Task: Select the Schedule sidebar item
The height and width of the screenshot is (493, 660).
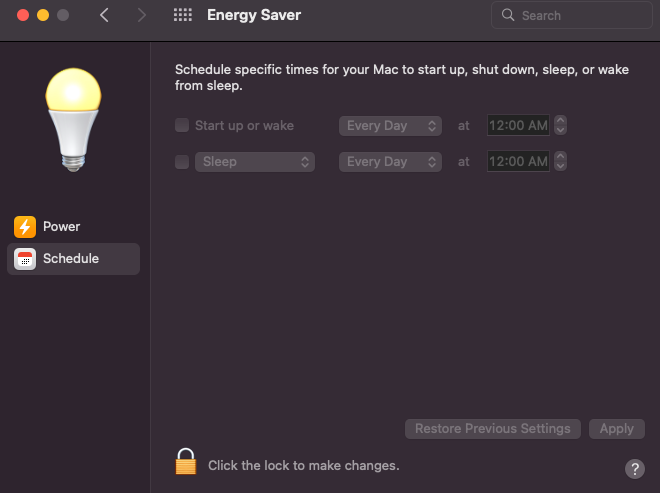Action: point(71,259)
